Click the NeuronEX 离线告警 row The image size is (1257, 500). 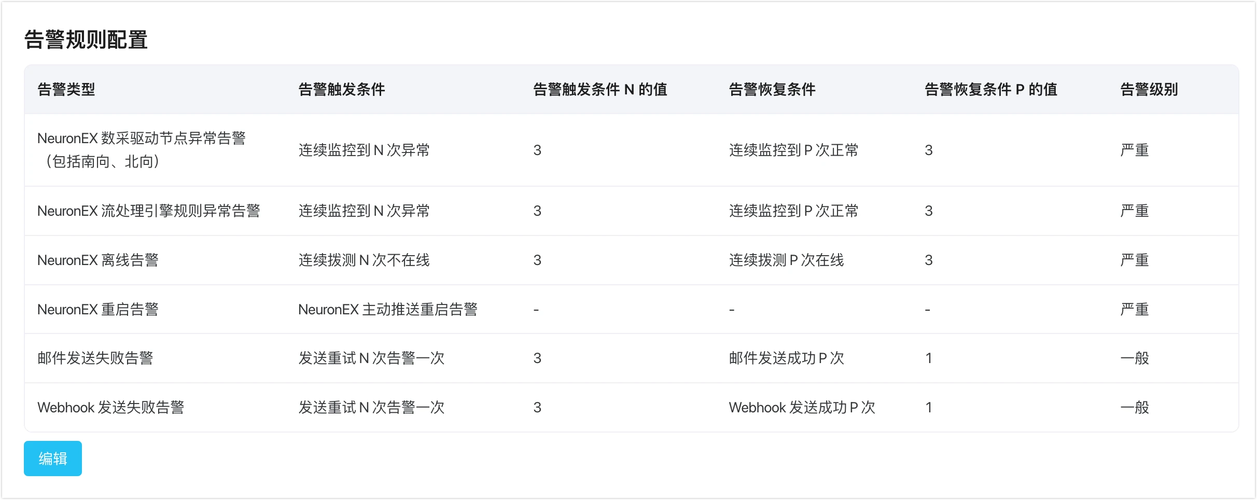click(x=631, y=260)
